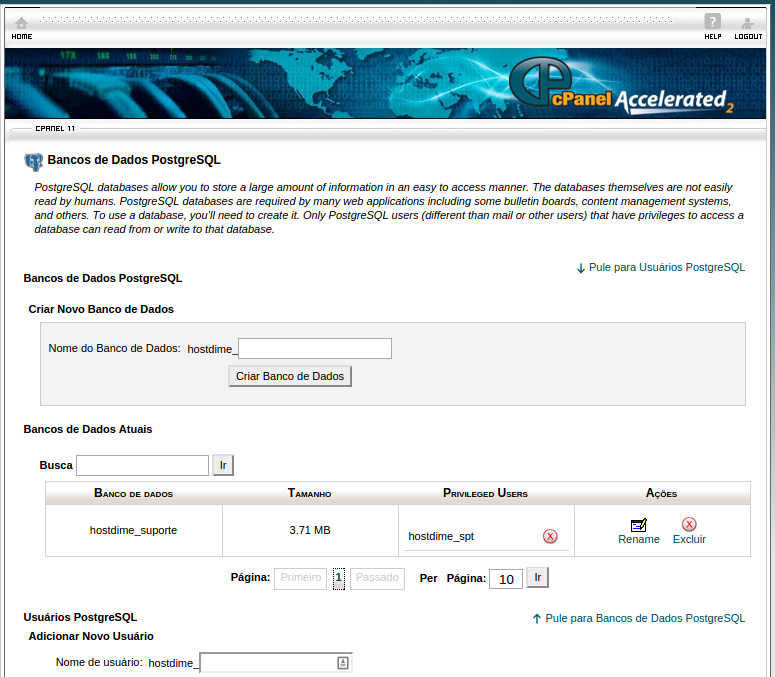Select the Primeiro page button
775x677 pixels.
tap(301, 578)
